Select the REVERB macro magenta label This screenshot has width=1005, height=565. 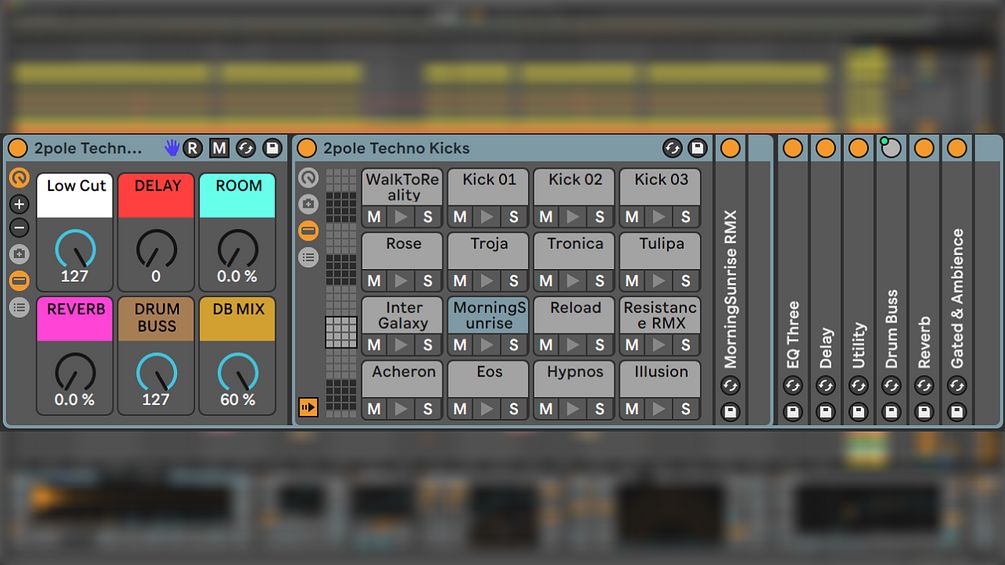(x=75, y=318)
